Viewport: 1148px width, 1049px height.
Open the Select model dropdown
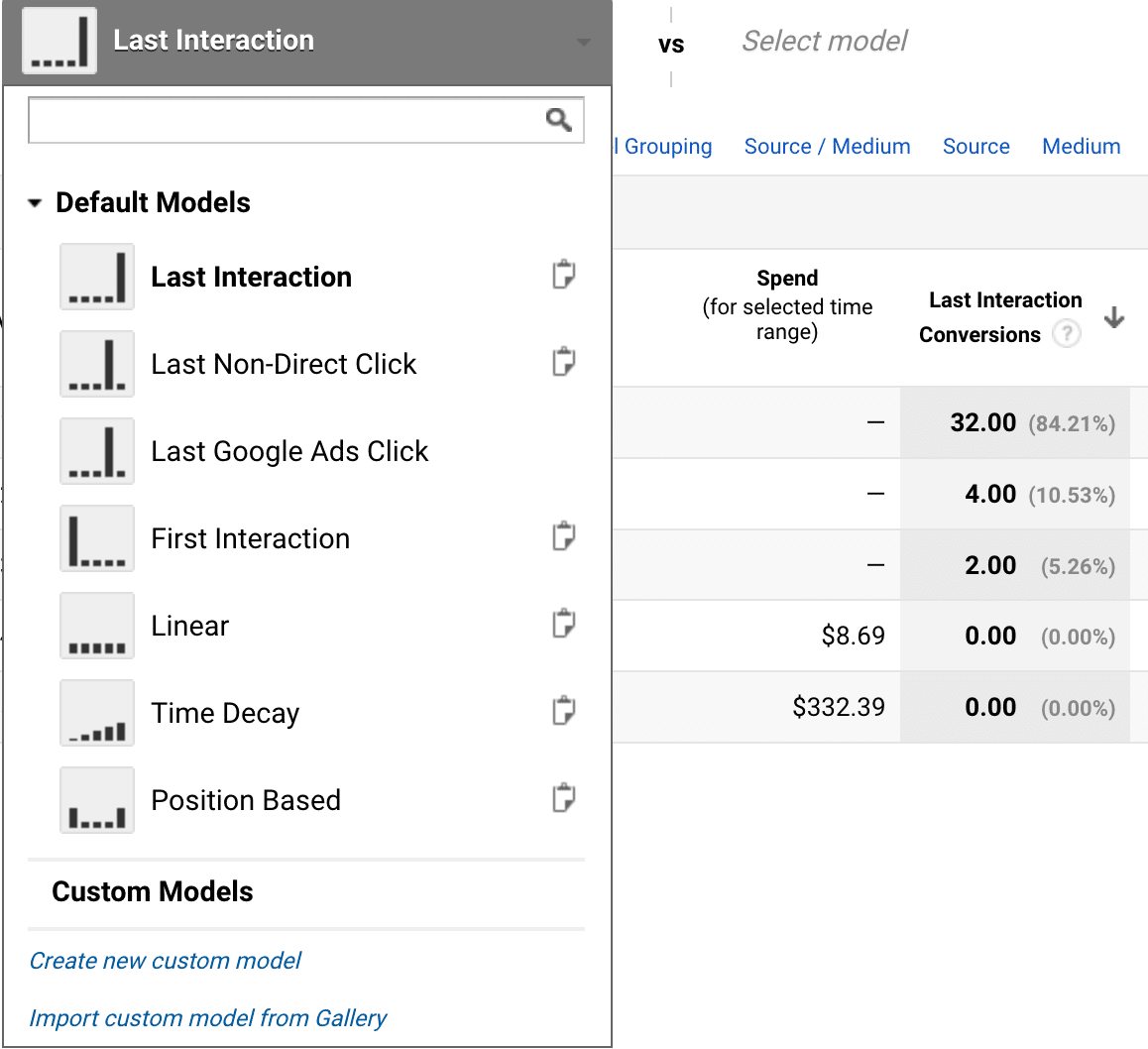(824, 41)
